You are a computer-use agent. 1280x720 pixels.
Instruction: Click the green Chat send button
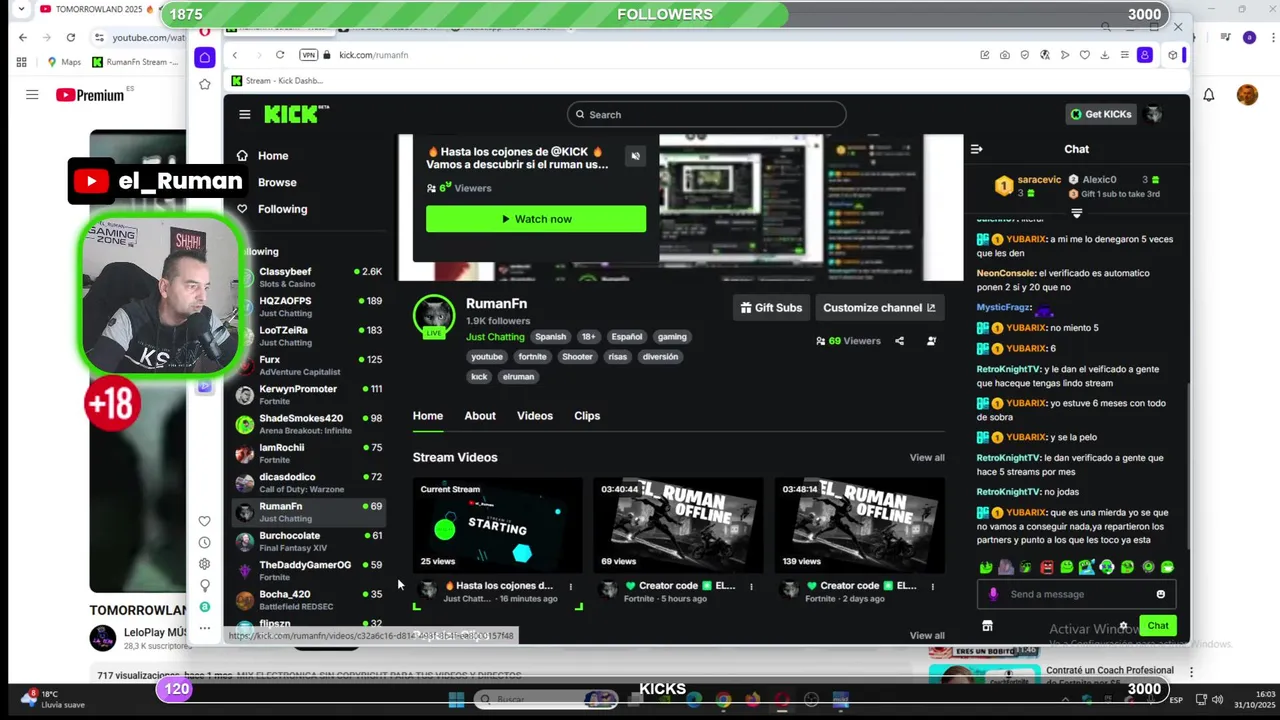coord(1158,626)
